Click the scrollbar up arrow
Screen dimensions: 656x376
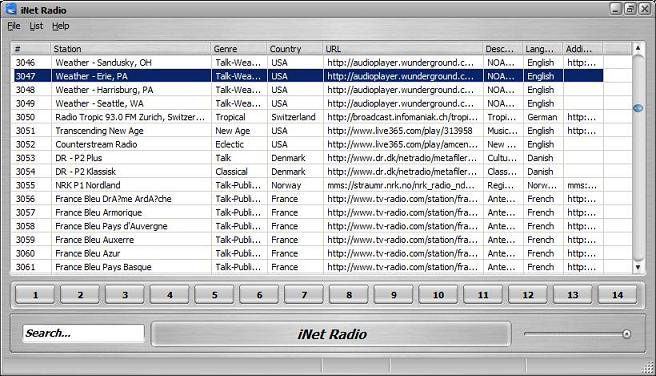pos(638,48)
